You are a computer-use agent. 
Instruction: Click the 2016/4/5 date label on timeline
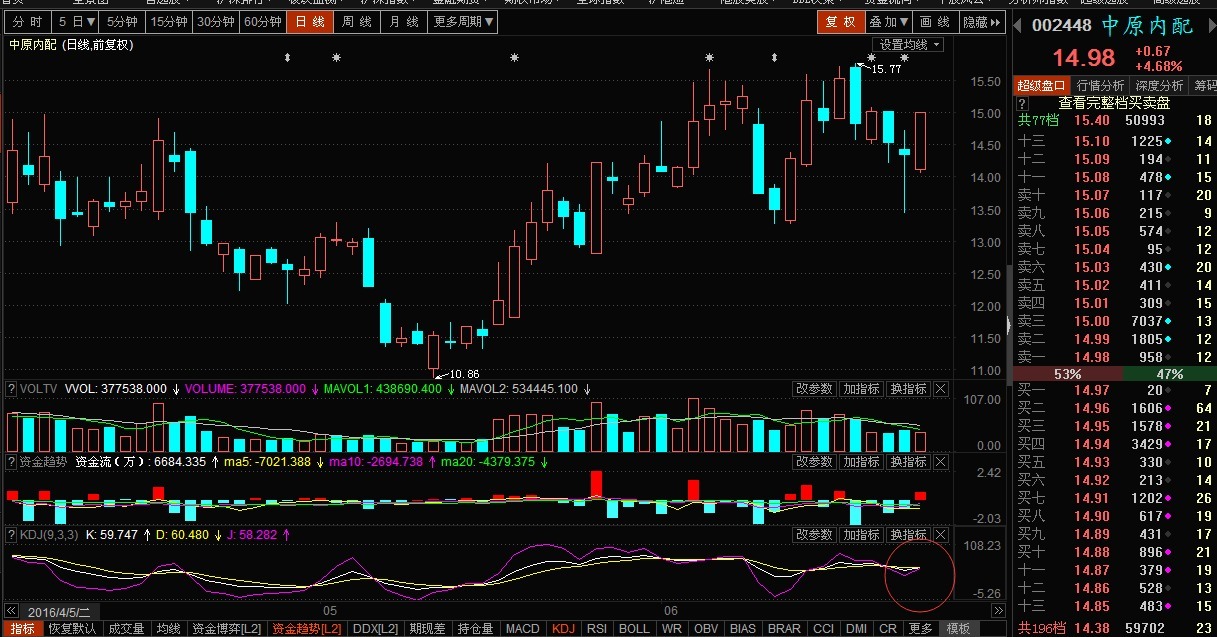pyautogui.click(x=59, y=611)
